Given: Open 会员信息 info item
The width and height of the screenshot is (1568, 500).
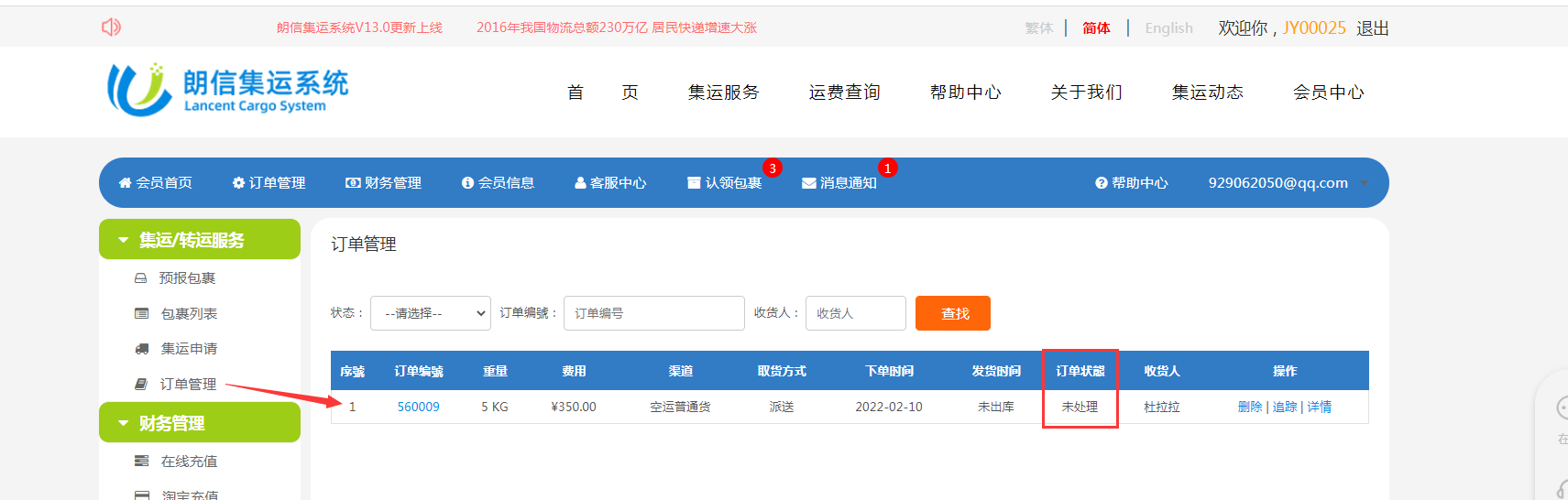Looking at the screenshot, I should (498, 183).
